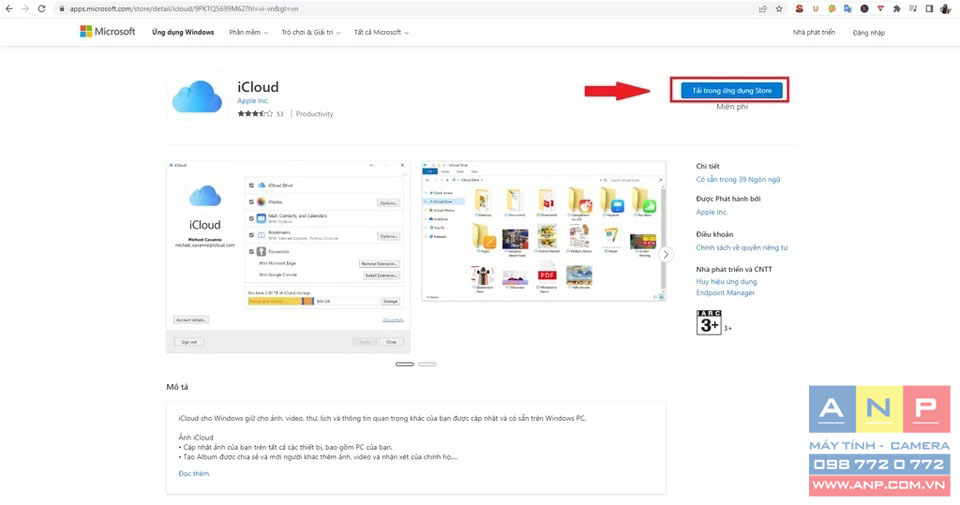The width and height of the screenshot is (960, 505).
Task: Open the Chrome profile avatar
Action: [946, 9]
